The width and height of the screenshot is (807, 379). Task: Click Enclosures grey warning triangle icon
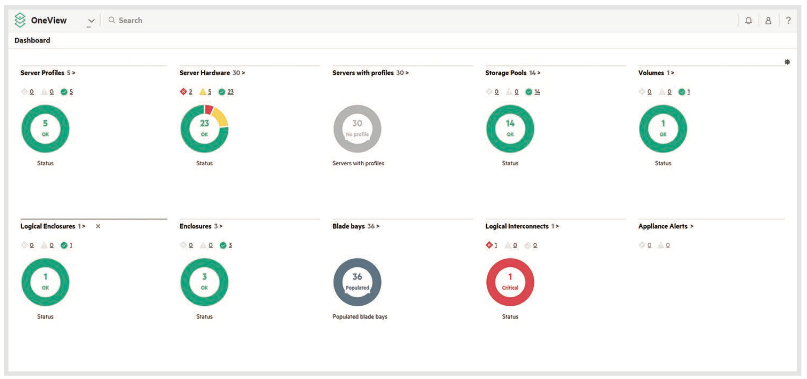203,245
